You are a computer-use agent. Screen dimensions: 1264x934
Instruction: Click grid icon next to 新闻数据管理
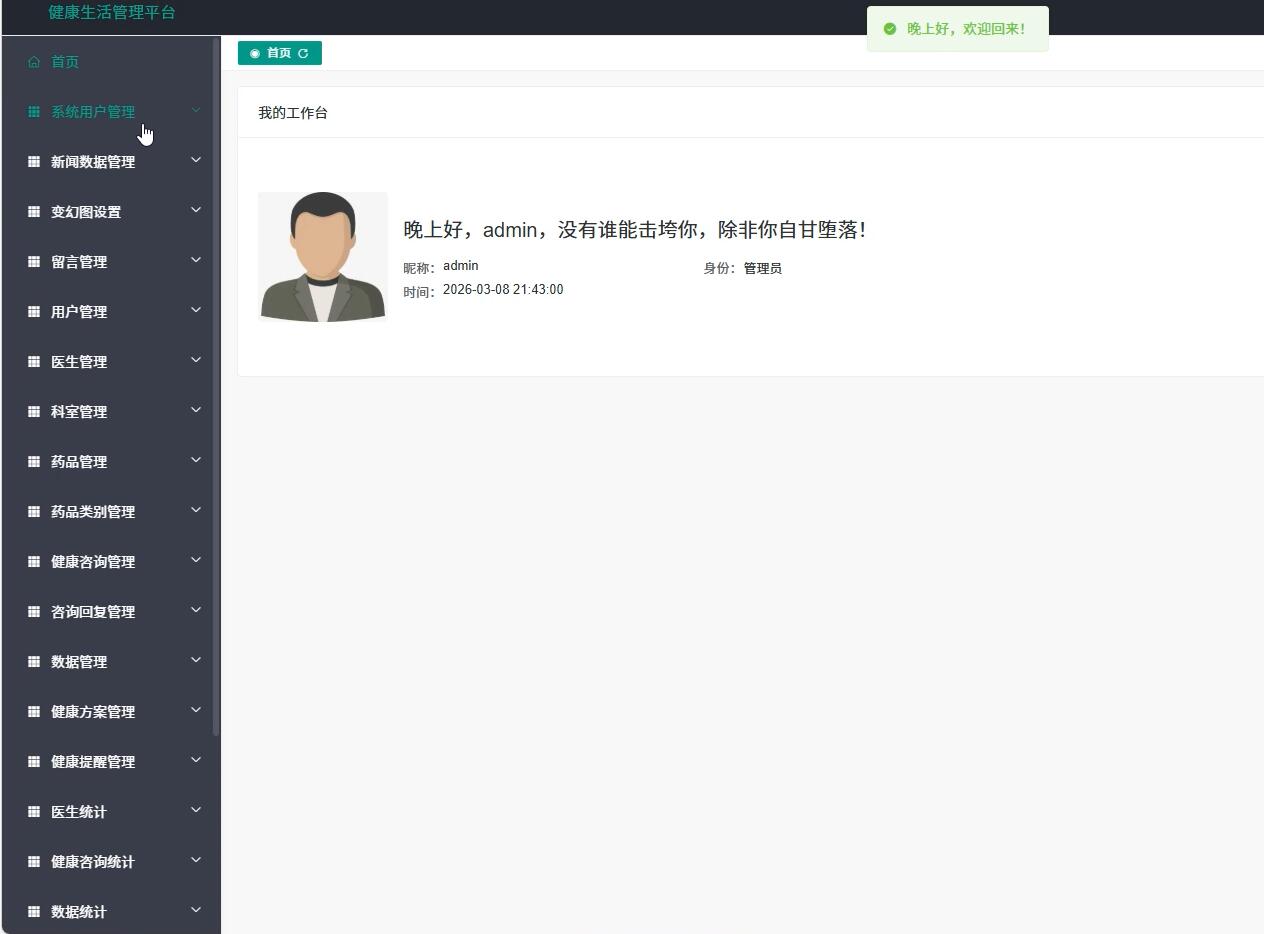click(34, 162)
